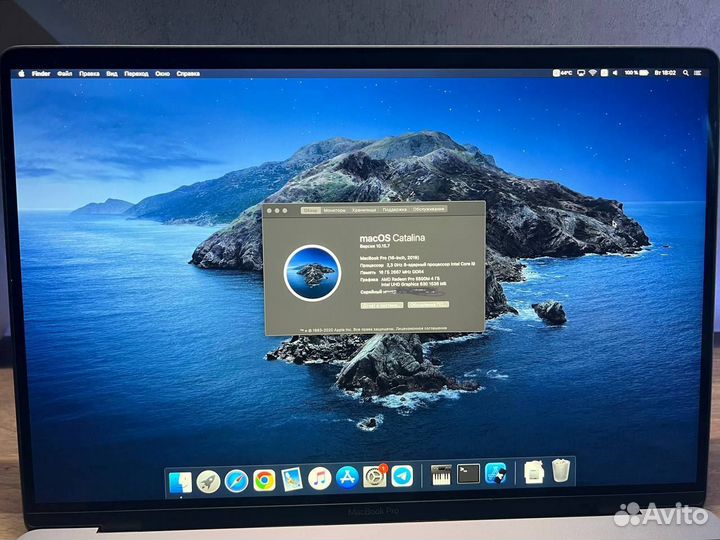Click the macOS Catalina title text
Screen dimensions: 720x540
pos(392,238)
